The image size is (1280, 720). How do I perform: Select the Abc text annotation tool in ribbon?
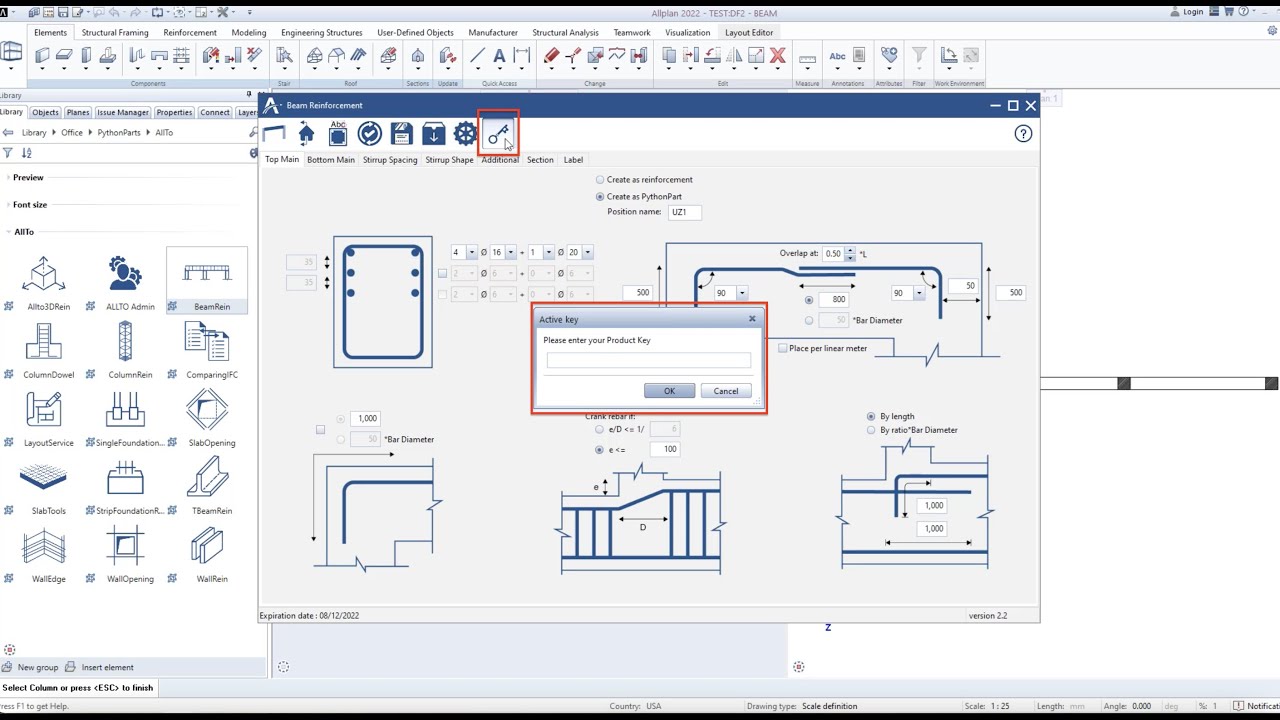[x=837, y=56]
